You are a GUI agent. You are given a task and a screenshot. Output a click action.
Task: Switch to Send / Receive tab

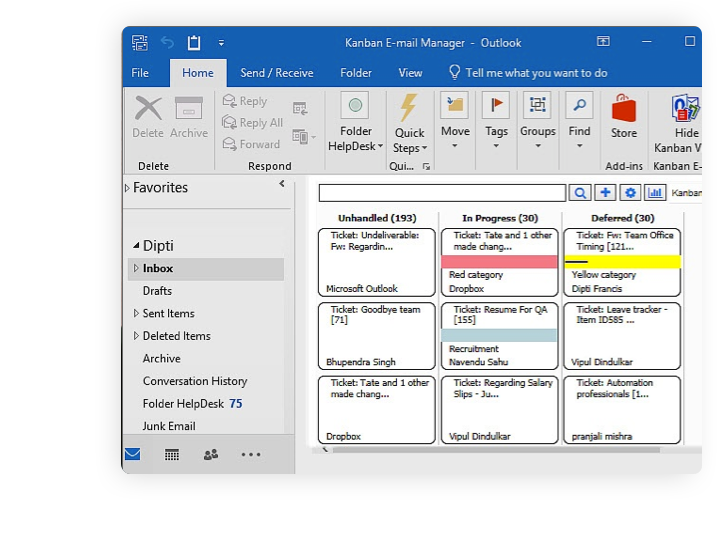click(x=277, y=73)
